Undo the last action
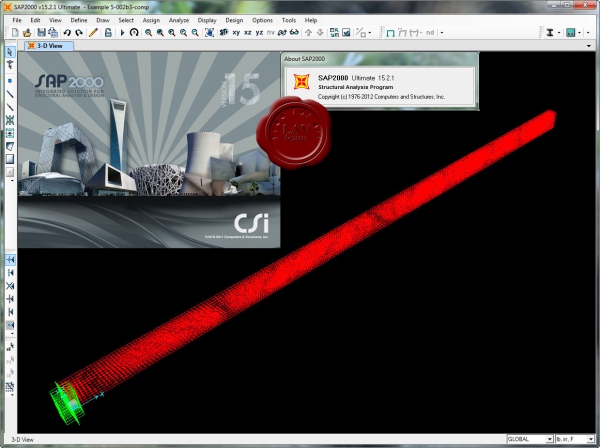The height and width of the screenshot is (448, 600). coord(67,33)
